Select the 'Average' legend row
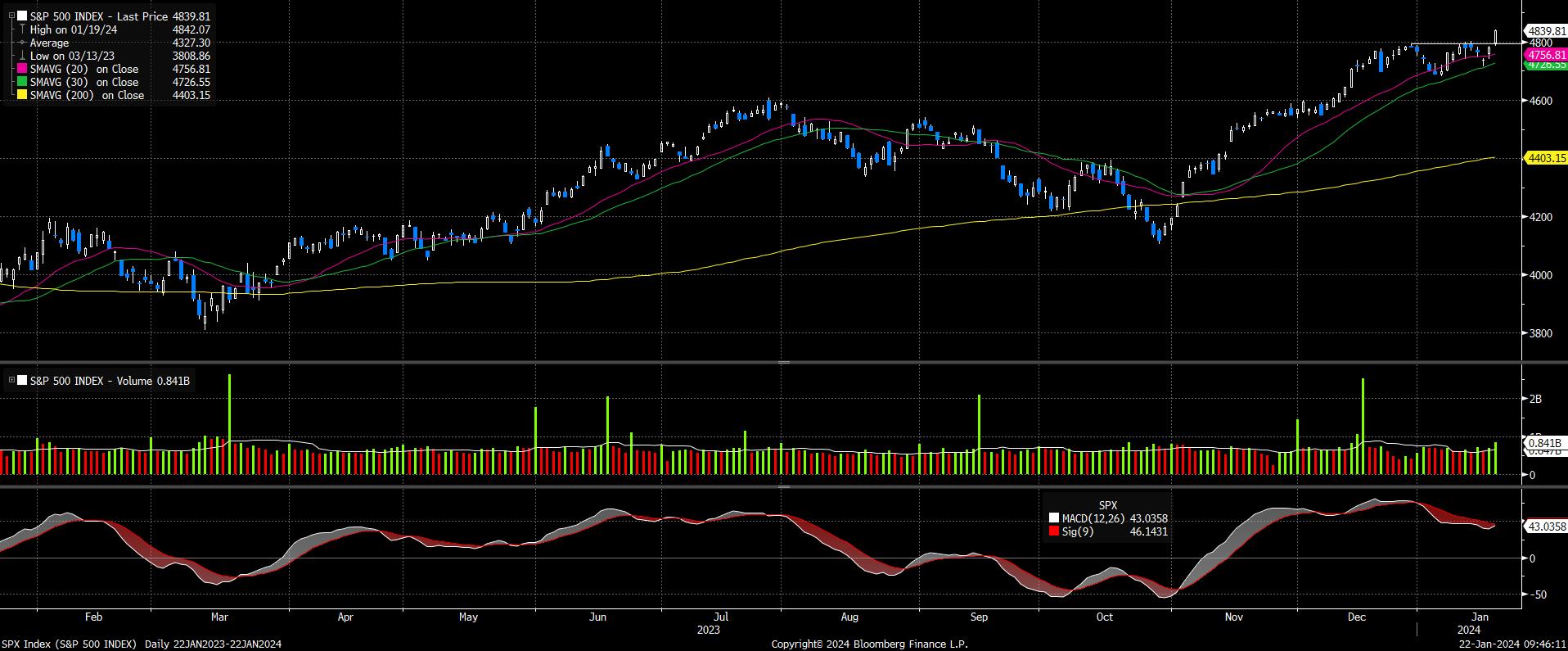Image resolution: width=1568 pixels, height=651 pixels. click(x=114, y=43)
